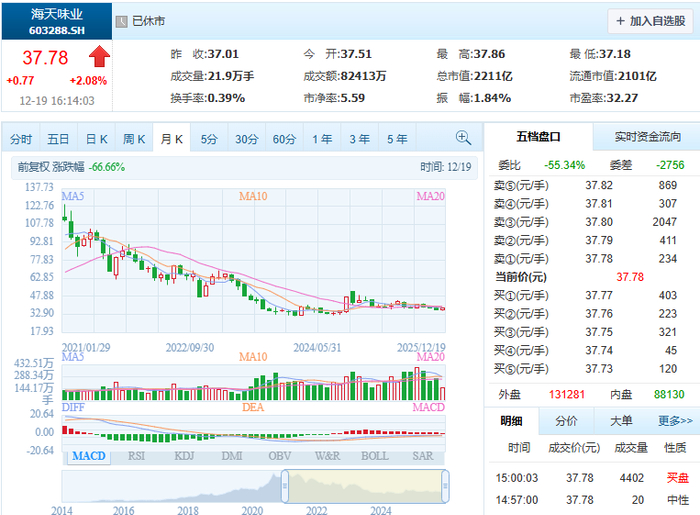This screenshot has height=515, width=700.
Task: Select the MACD indicator
Action: [x=89, y=456]
